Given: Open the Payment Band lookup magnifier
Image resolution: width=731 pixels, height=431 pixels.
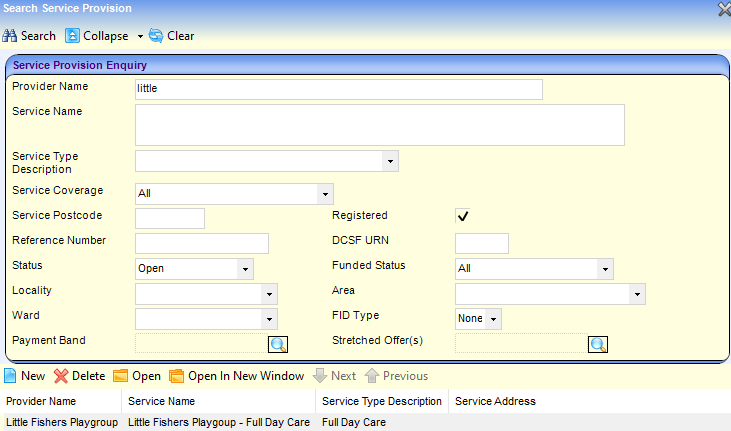Looking at the screenshot, I should click(x=278, y=344).
